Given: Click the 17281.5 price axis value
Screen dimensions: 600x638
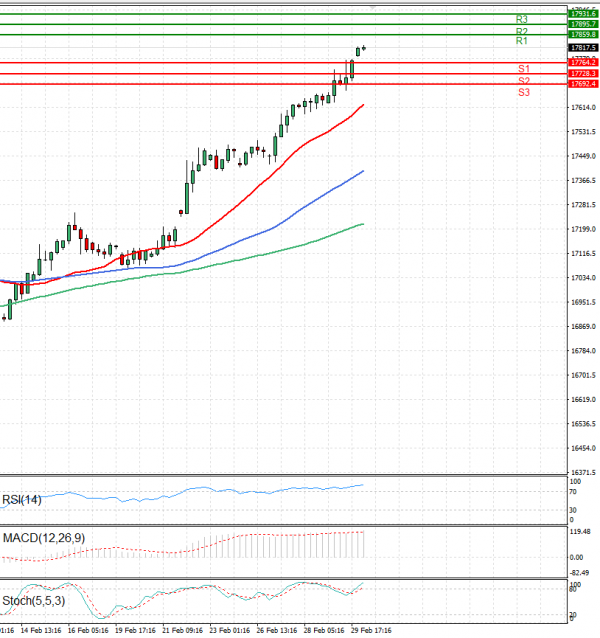Looking at the screenshot, I should 583,205.
